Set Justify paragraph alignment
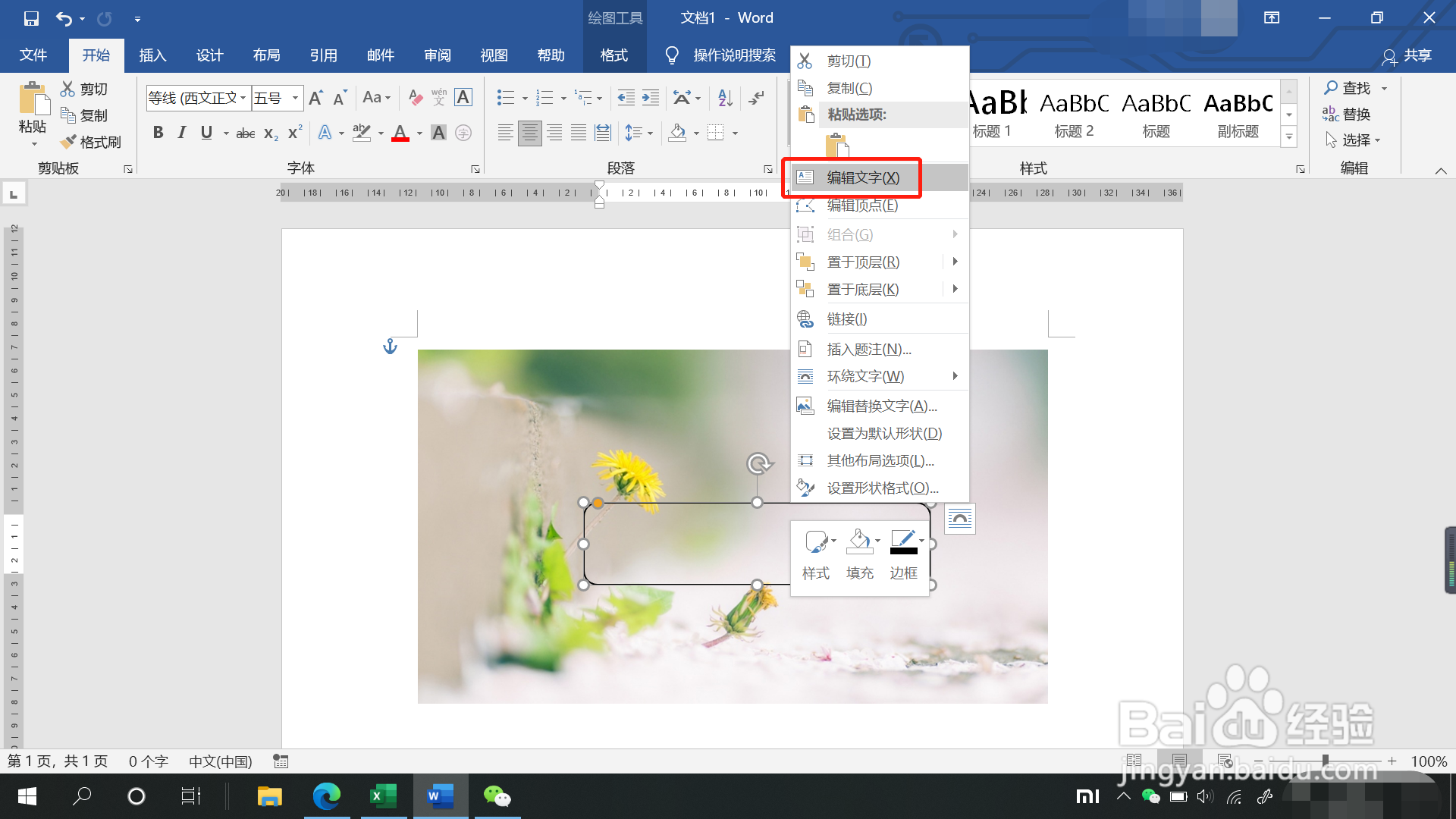1456x819 pixels. [579, 133]
